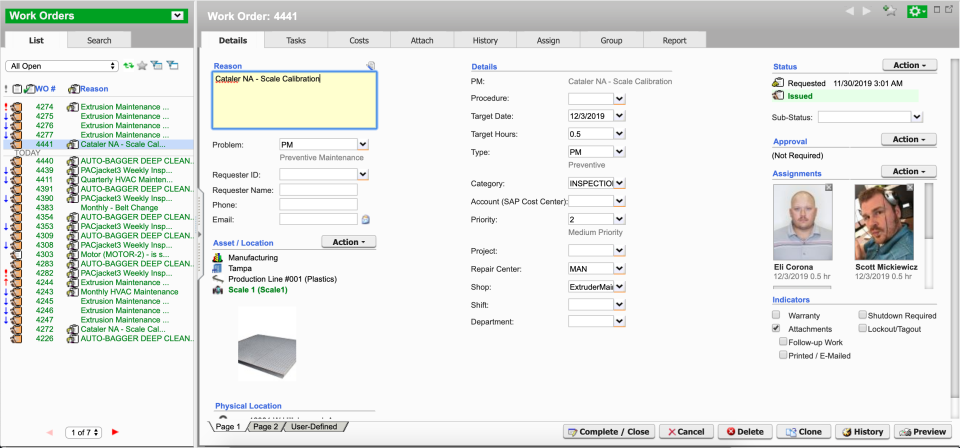Image resolution: width=960 pixels, height=448 pixels.
Task: Click the Requester Name input field
Action: [318, 190]
